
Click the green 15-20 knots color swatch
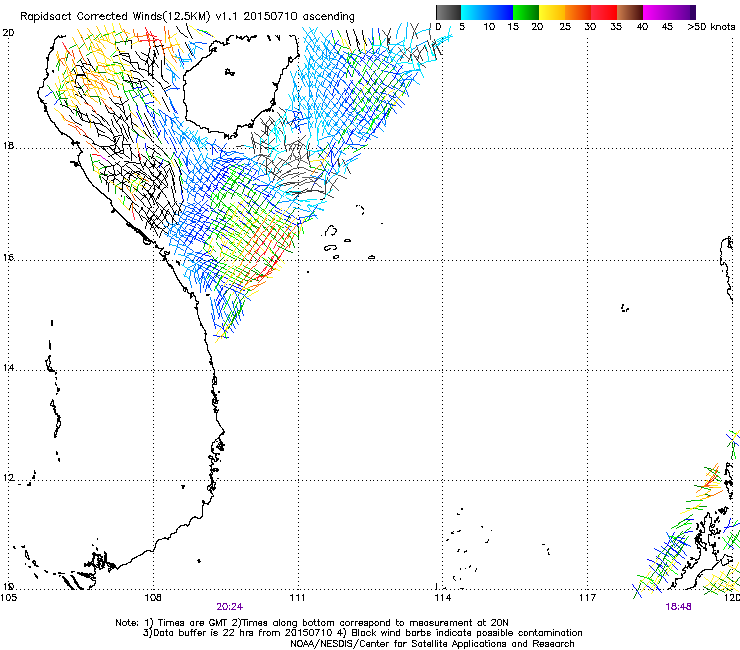[526, 12]
